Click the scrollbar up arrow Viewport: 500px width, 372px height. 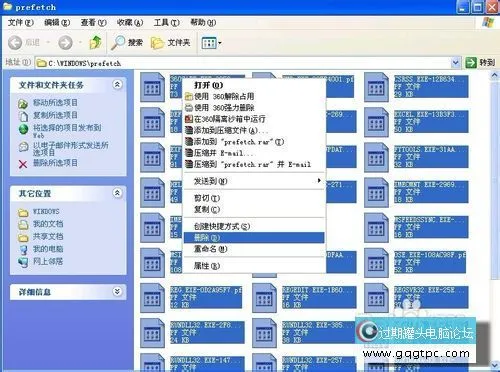coord(495,76)
